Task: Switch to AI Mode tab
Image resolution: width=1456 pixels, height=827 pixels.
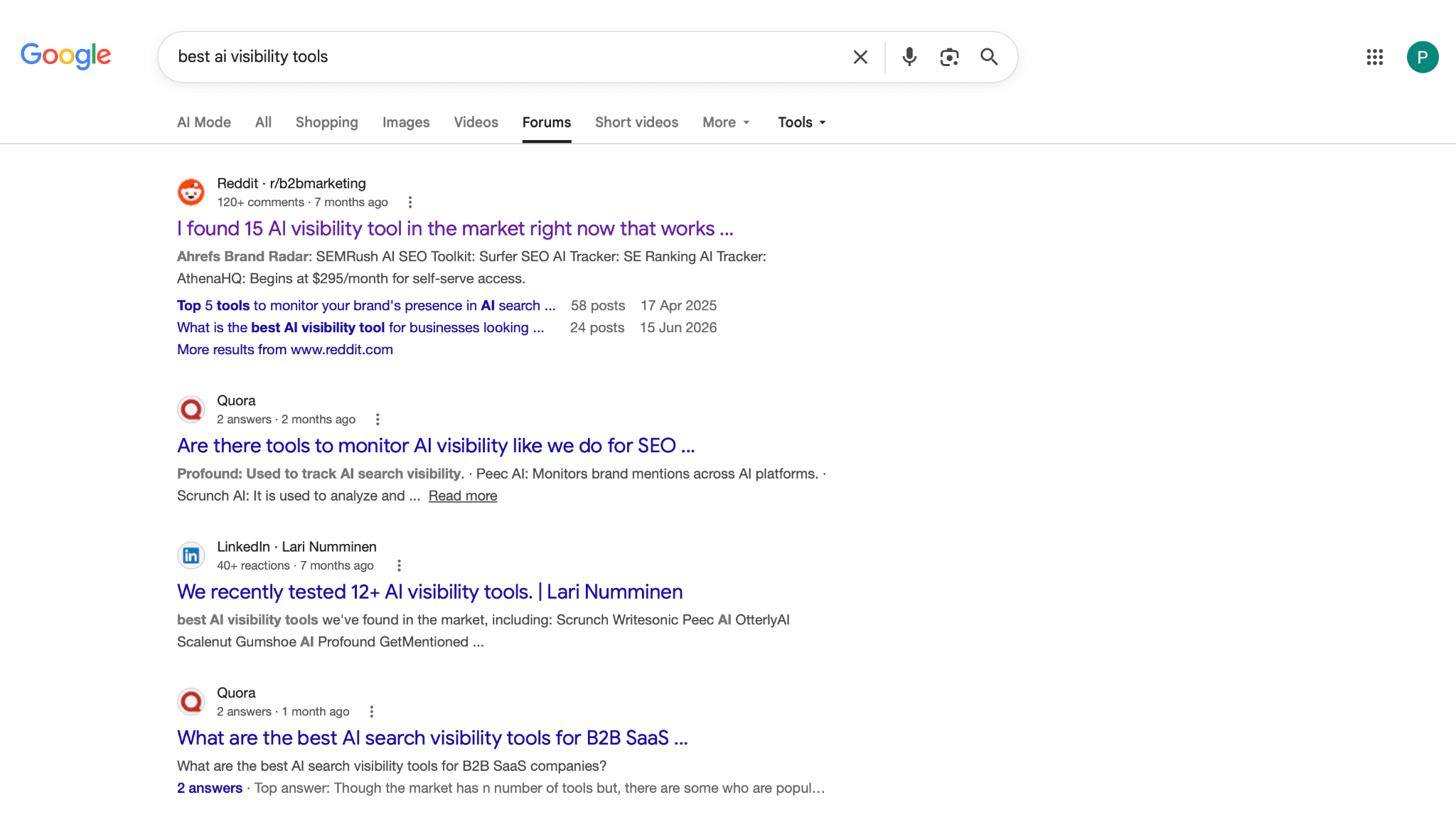Action: coord(204,122)
